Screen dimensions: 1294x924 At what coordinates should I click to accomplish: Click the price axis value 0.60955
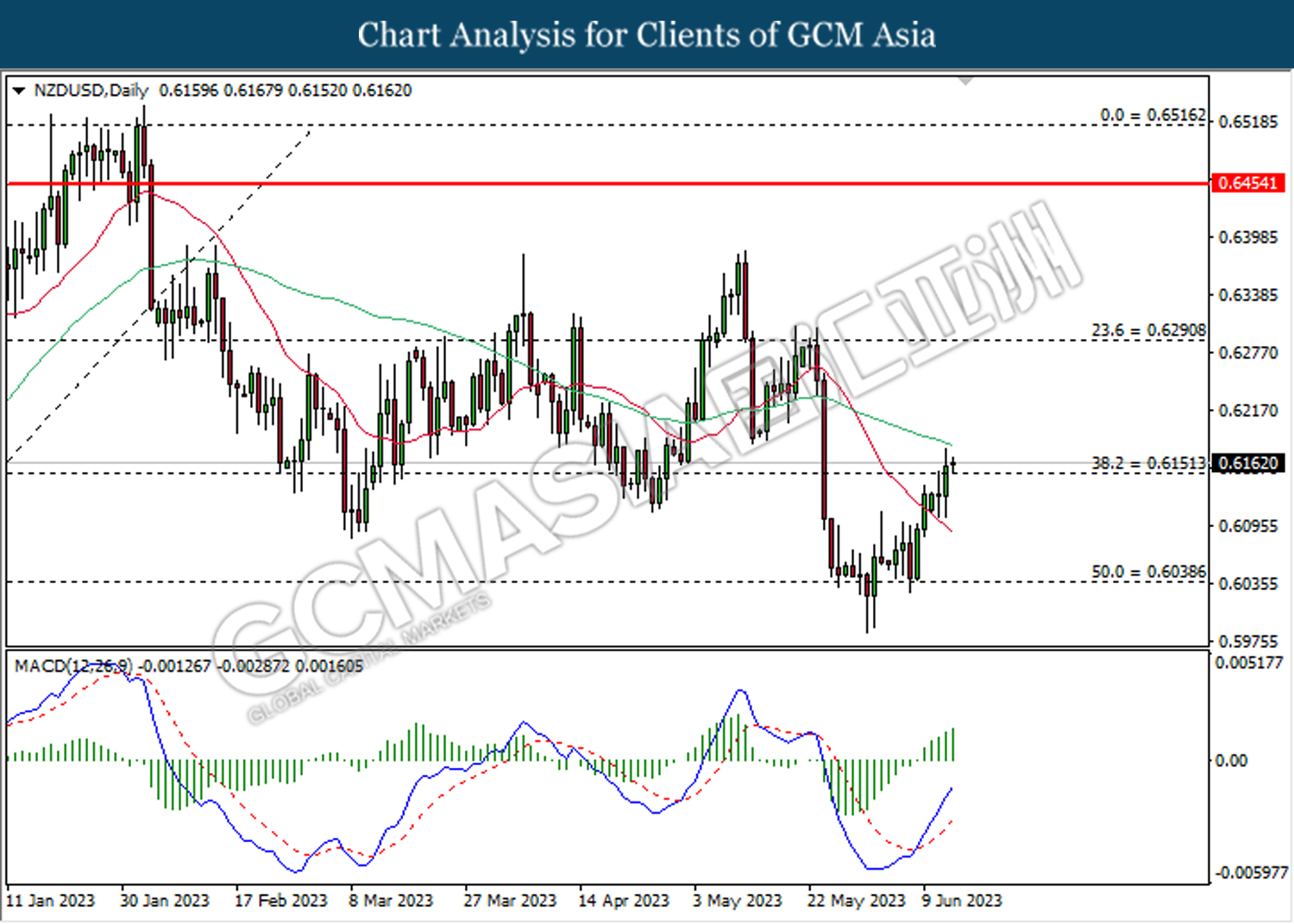tap(1248, 526)
